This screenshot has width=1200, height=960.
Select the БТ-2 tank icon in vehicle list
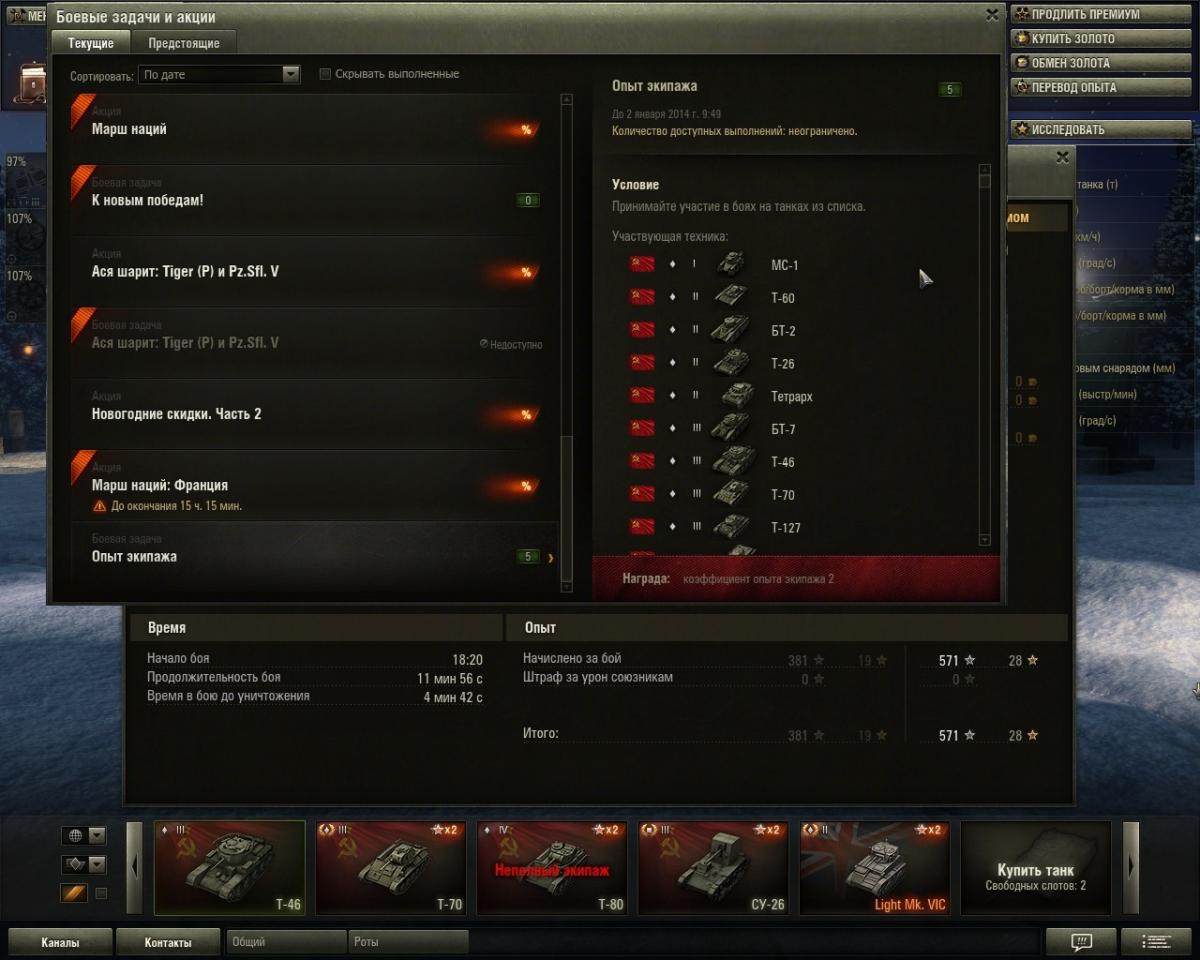click(731, 330)
